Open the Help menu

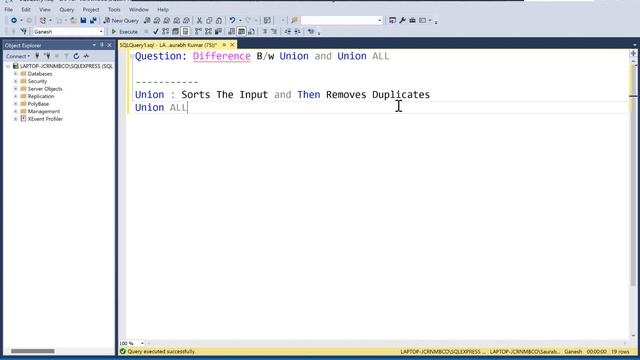pos(163,9)
